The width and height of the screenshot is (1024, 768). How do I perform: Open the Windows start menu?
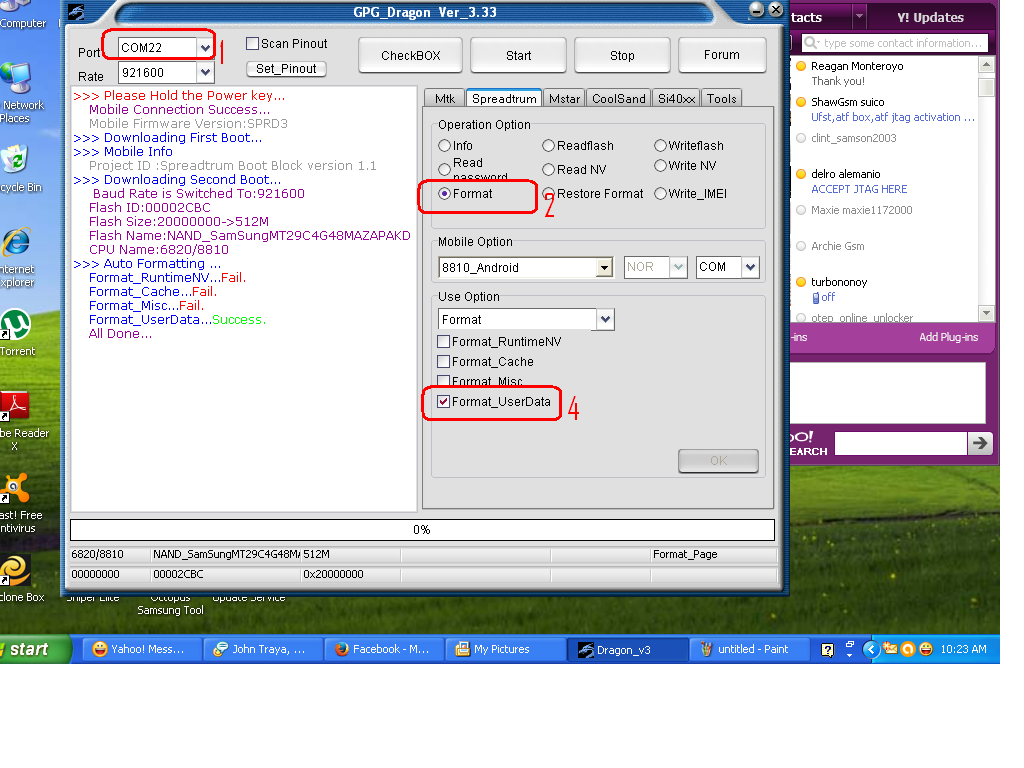[x=33, y=649]
